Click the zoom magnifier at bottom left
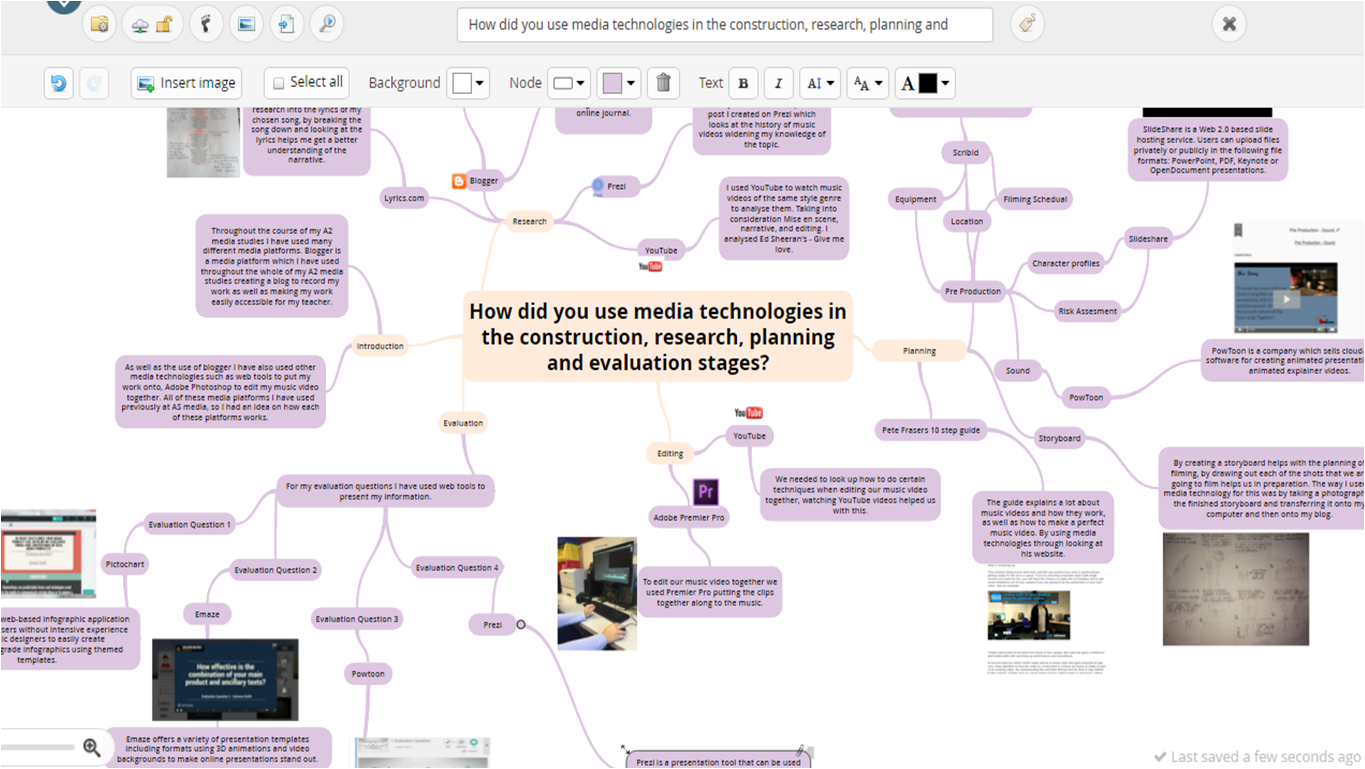Image resolution: width=1365 pixels, height=769 pixels. tap(92, 747)
